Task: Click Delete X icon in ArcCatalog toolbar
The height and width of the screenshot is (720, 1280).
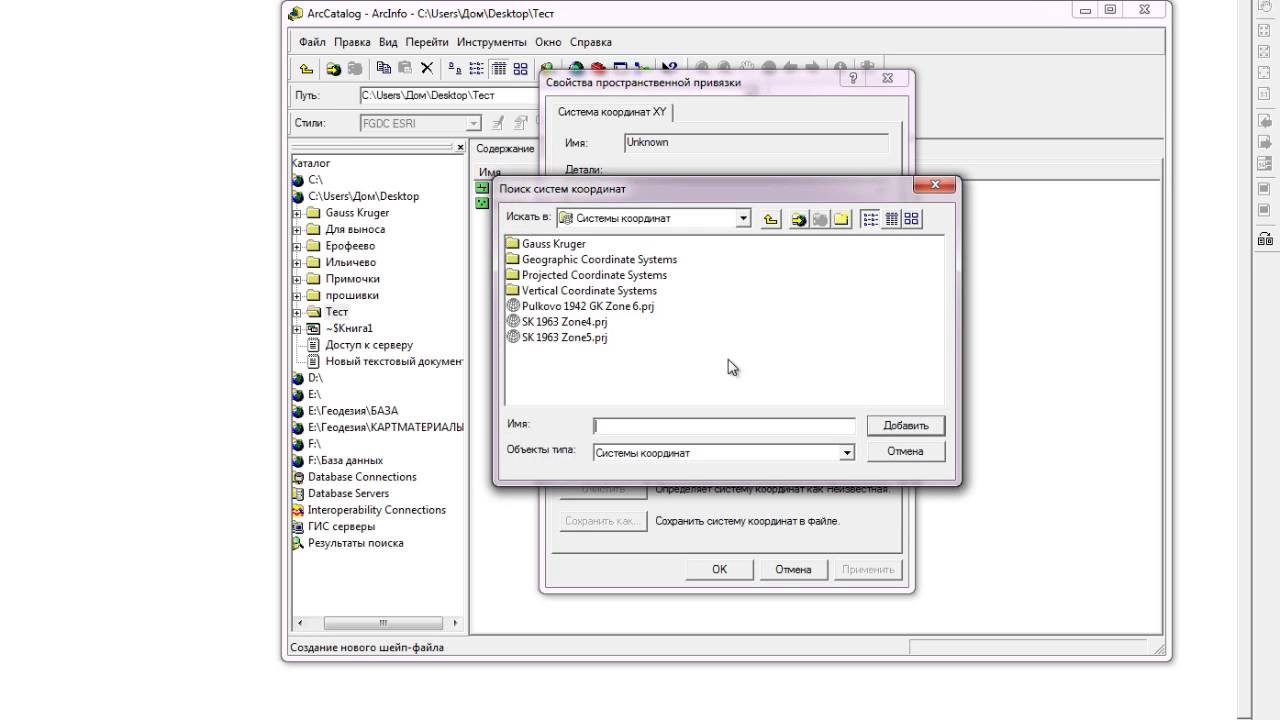Action: 427,69
